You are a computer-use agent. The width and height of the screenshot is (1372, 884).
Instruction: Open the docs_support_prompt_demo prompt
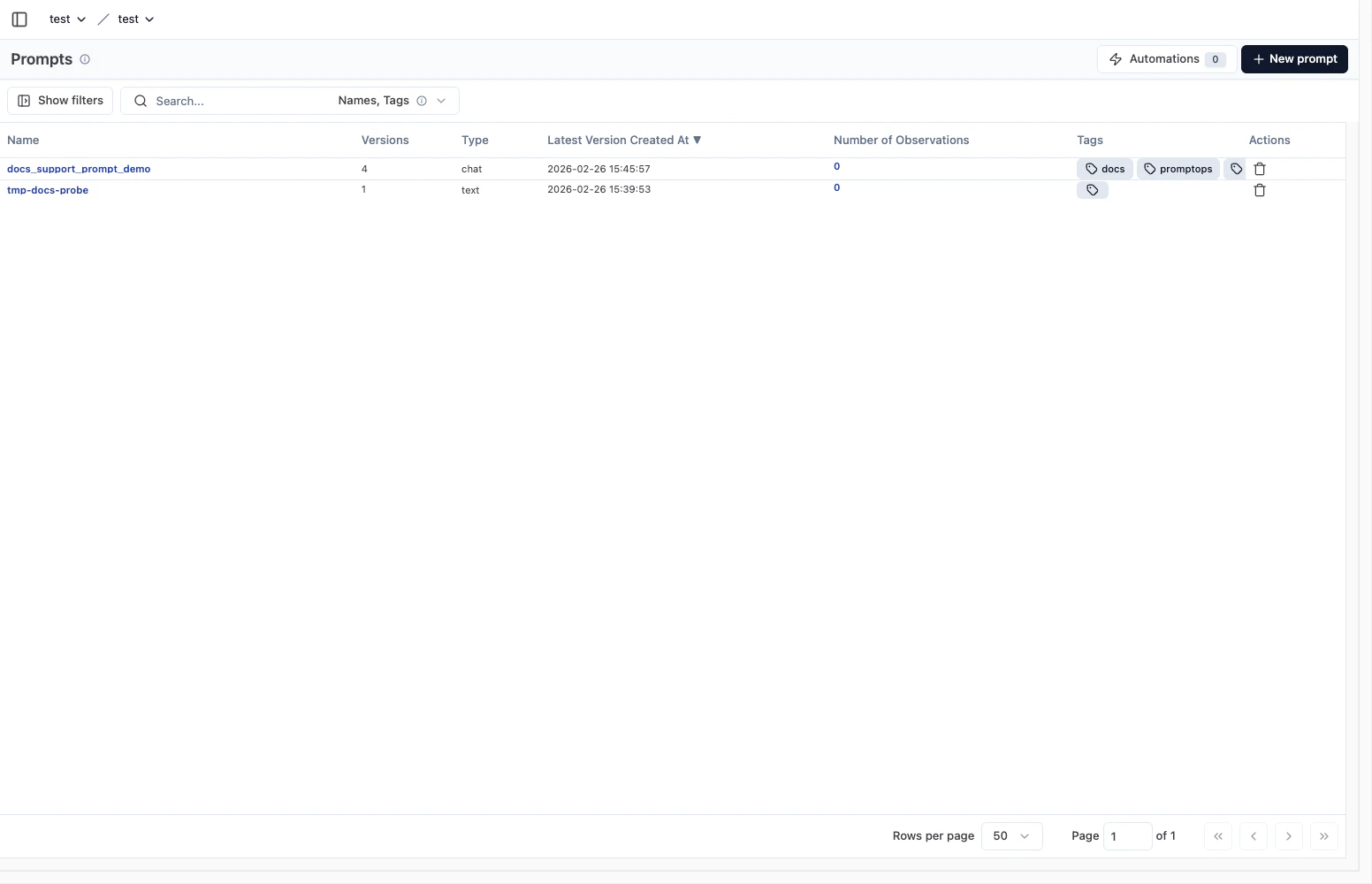point(78,169)
